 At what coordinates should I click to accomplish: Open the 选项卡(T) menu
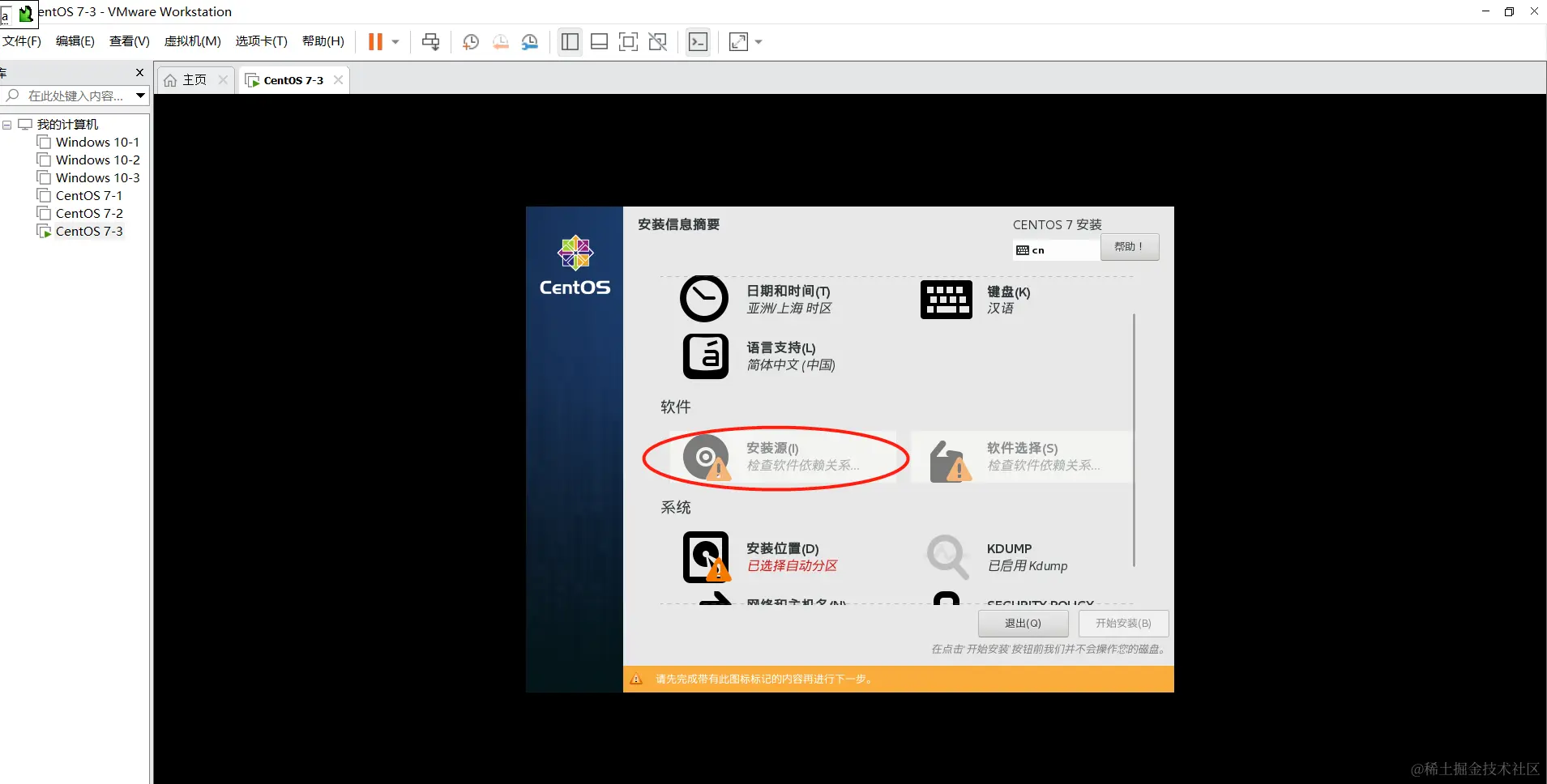point(262,41)
